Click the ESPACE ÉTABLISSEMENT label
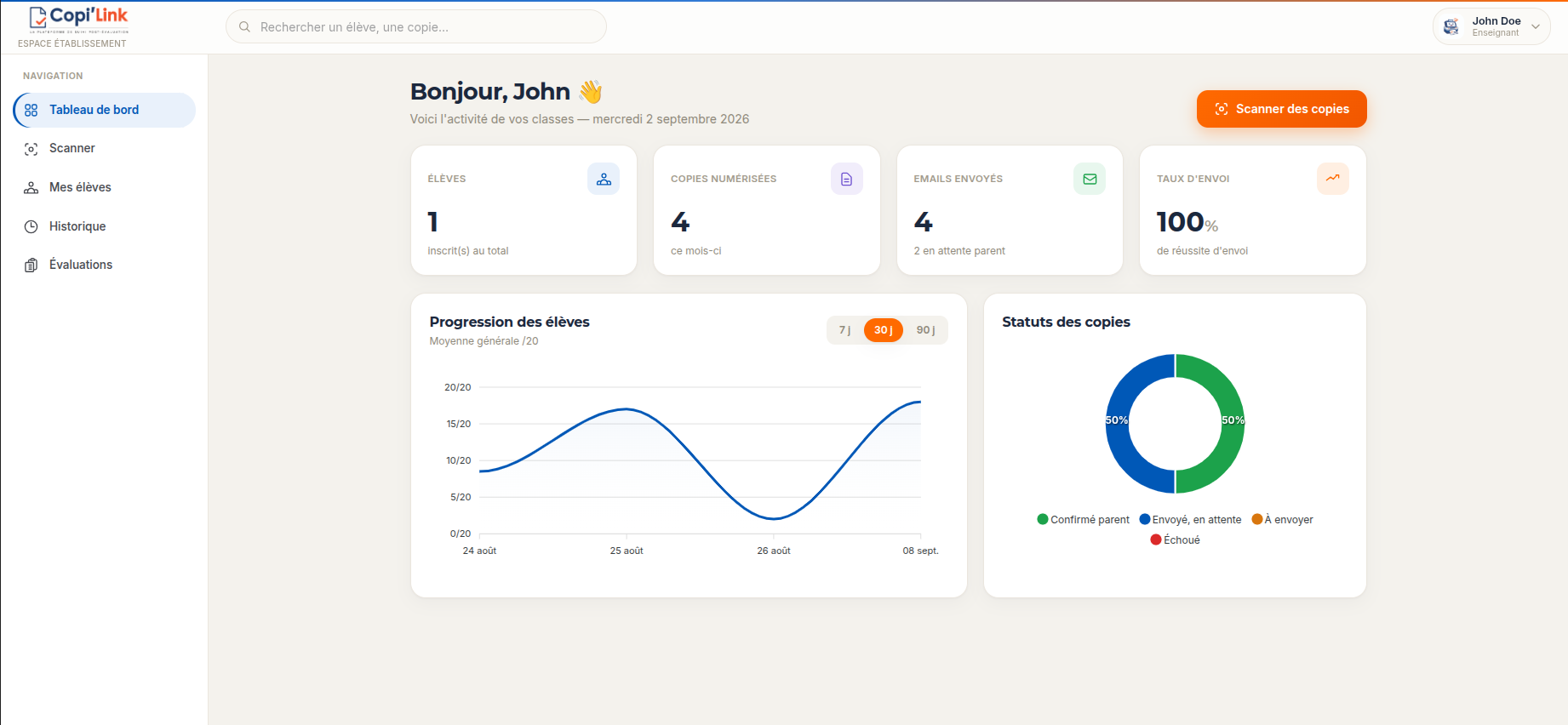The width and height of the screenshot is (1568, 725). [72, 43]
